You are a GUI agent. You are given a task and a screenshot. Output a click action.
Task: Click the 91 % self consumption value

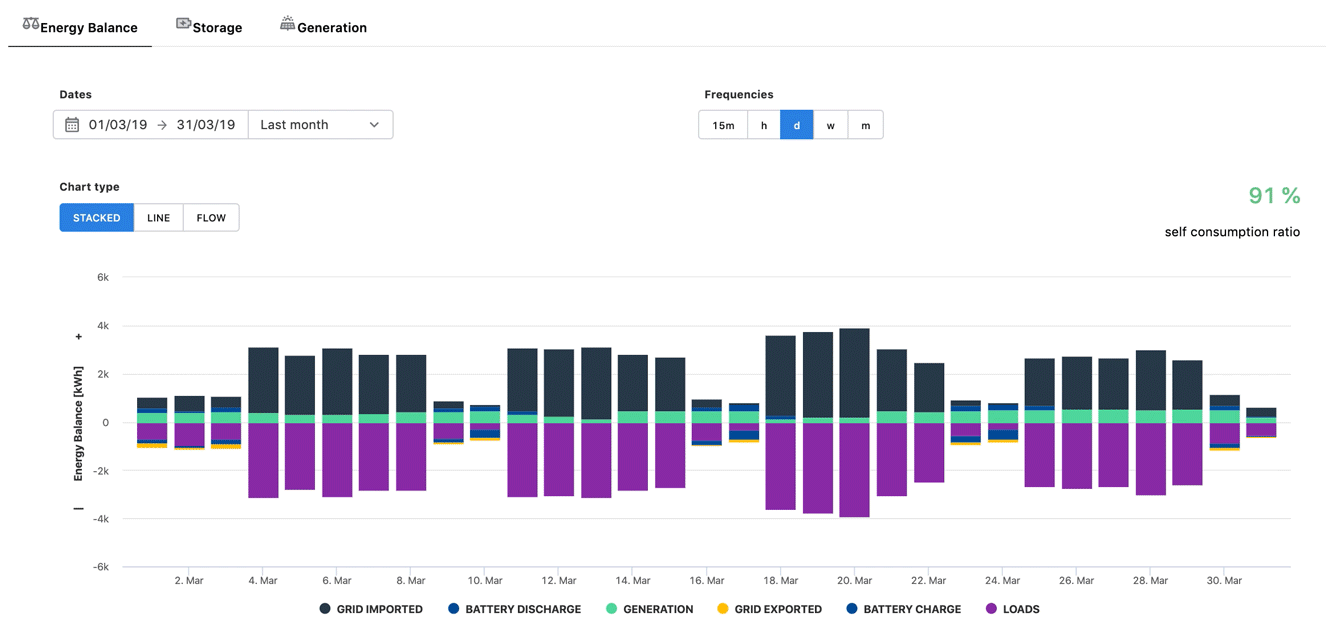pyautogui.click(x=1274, y=196)
